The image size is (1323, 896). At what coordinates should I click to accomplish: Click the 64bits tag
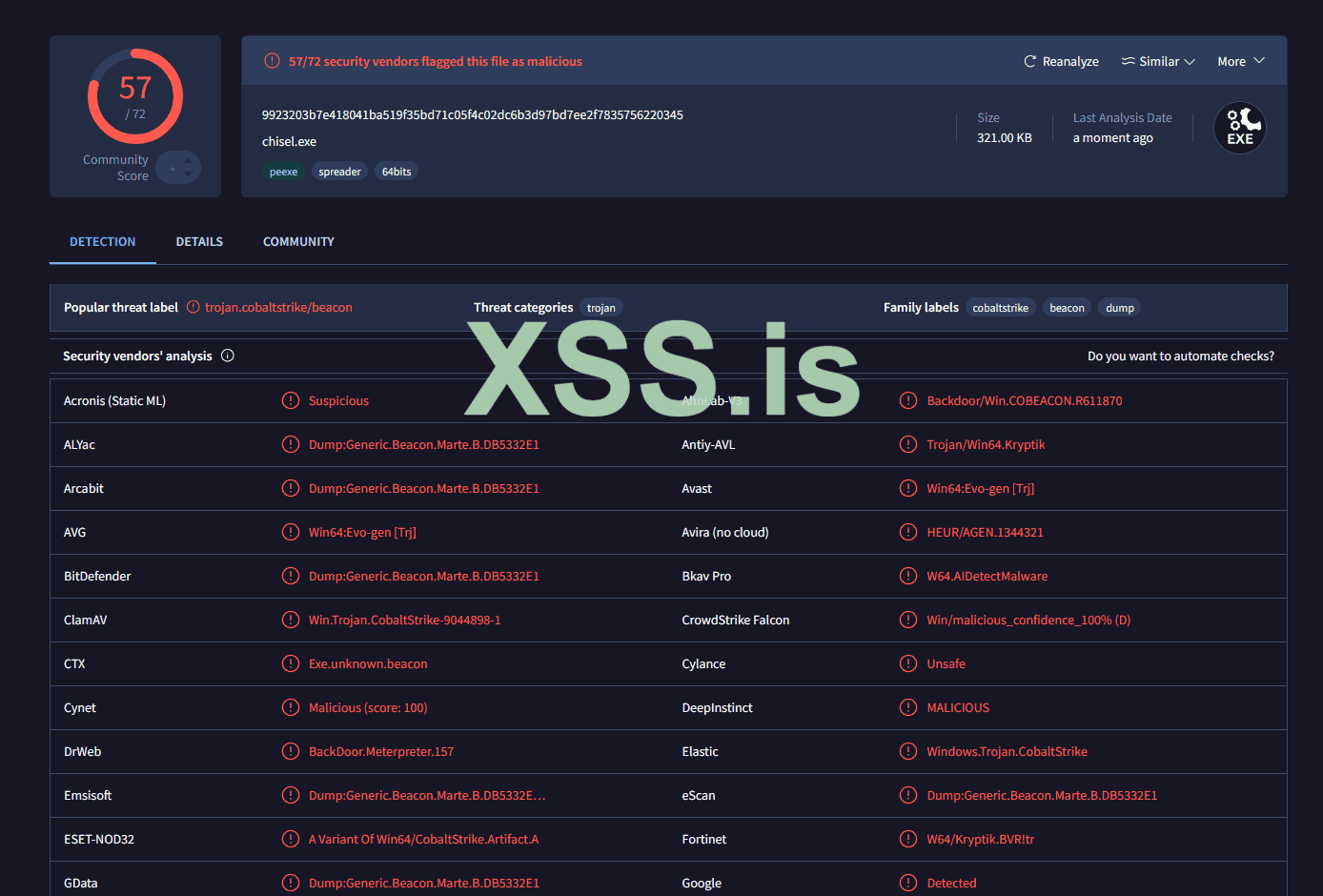397,172
